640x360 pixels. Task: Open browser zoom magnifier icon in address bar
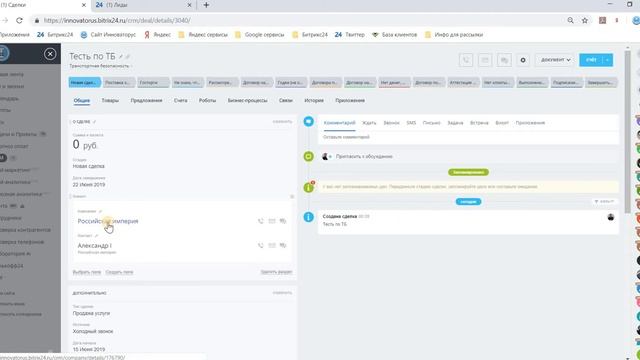pyautogui.click(x=570, y=20)
